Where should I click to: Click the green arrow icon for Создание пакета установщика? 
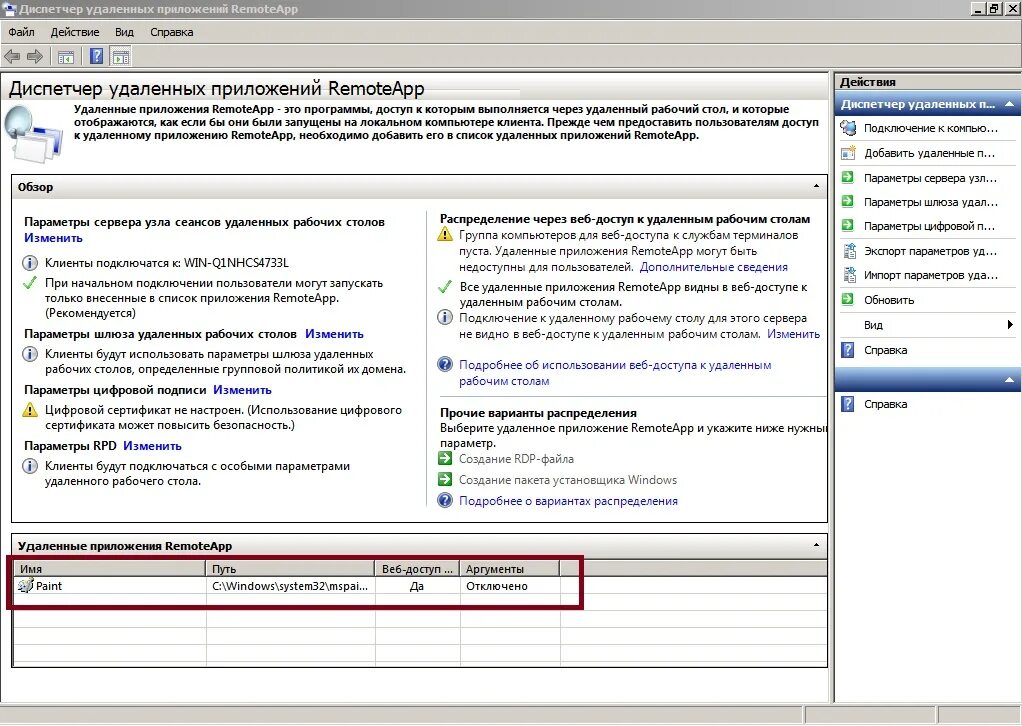click(445, 480)
